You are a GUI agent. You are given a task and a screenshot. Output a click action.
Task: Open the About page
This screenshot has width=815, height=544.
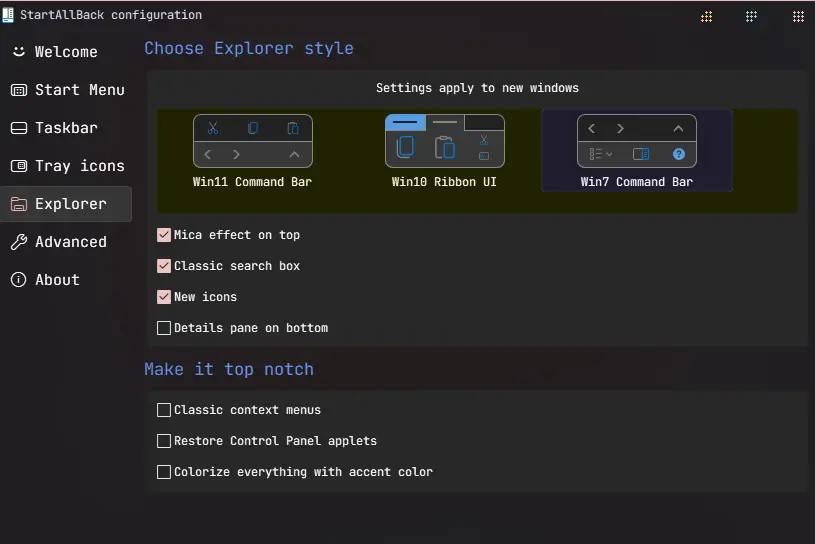coord(66,280)
